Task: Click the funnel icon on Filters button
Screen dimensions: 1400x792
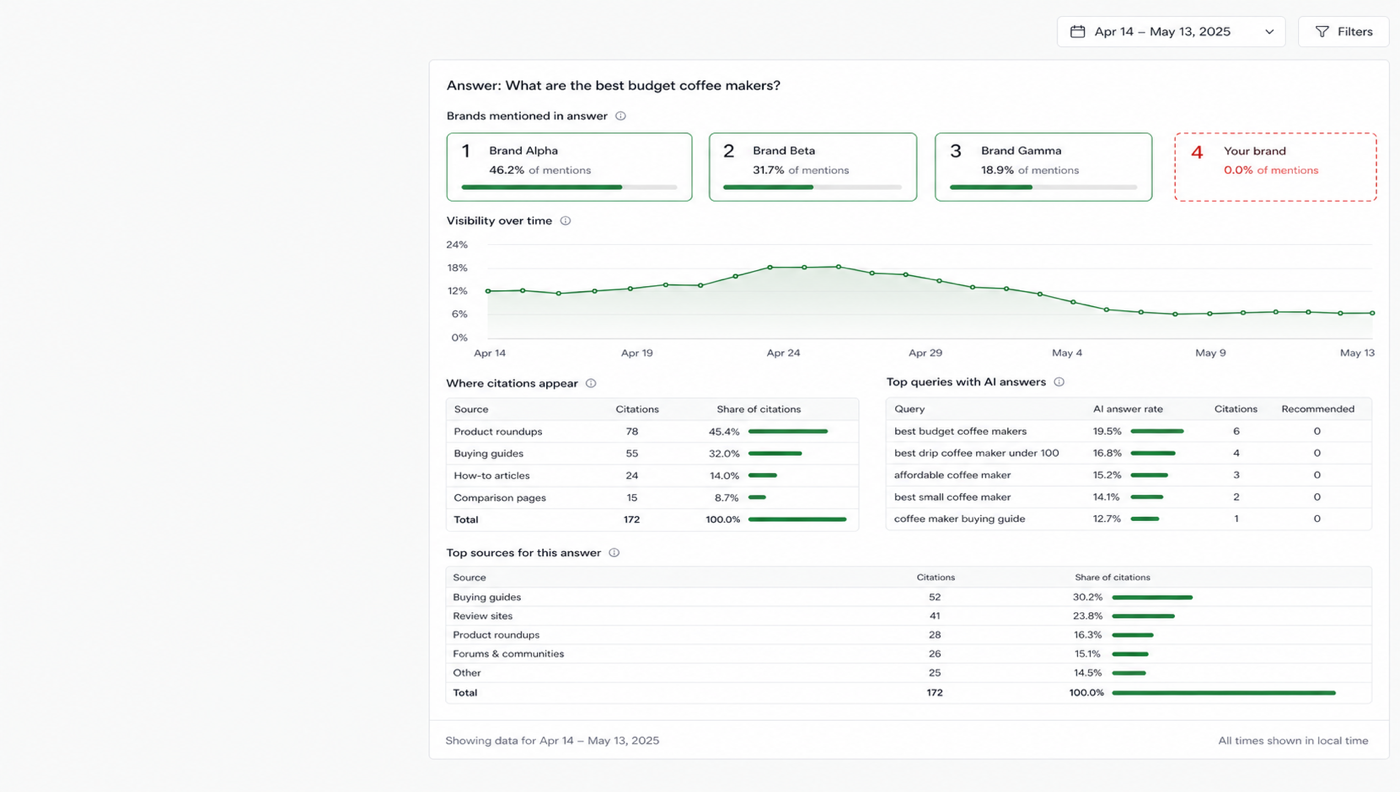Action: [x=1322, y=32]
